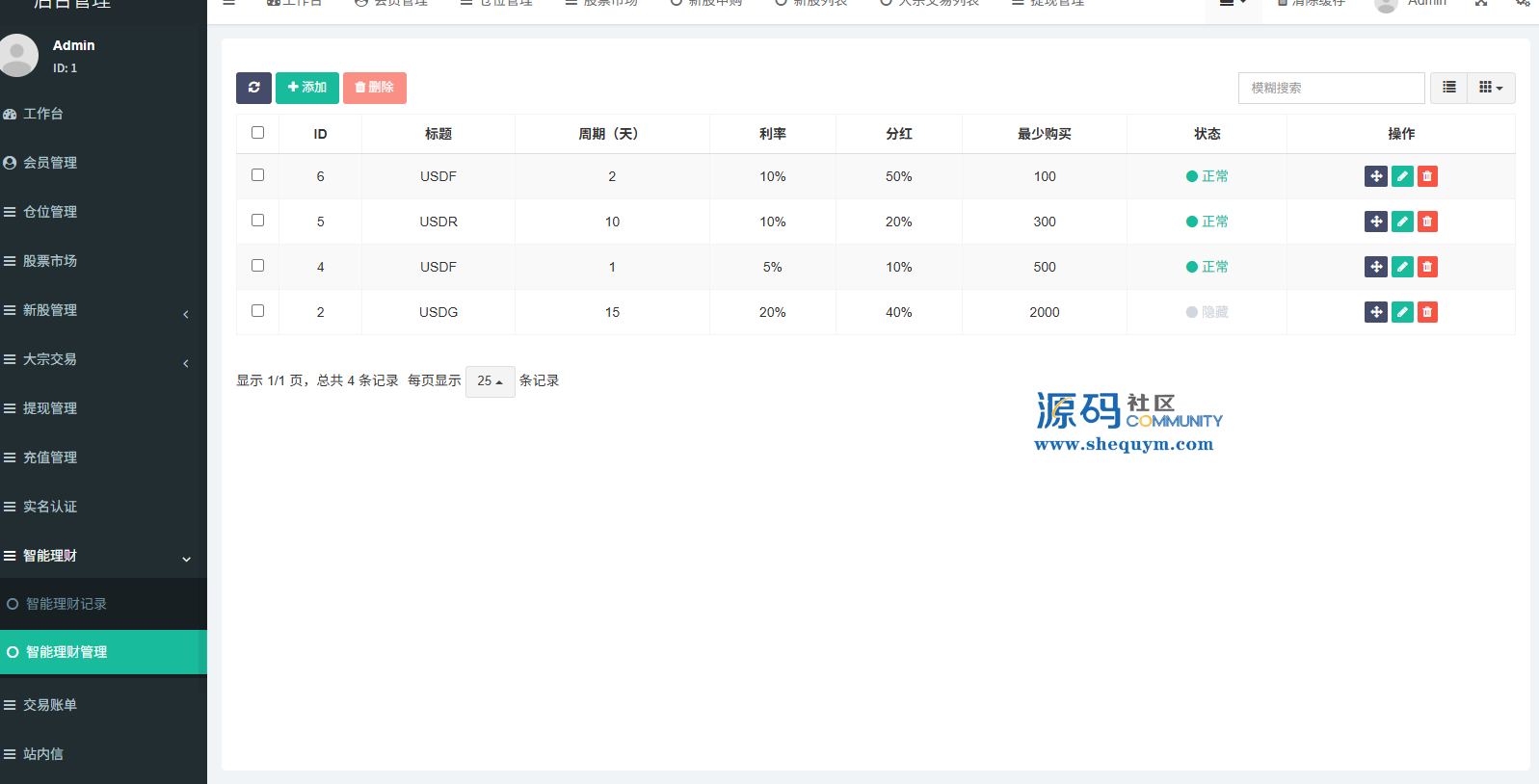Open the 25 per-page records dropdown
The height and width of the screenshot is (784, 1539).
490,381
